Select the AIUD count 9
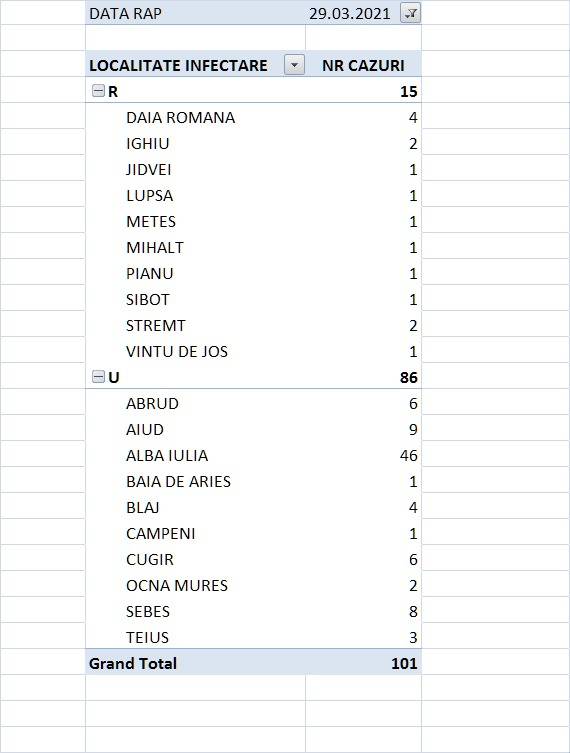 (413, 429)
